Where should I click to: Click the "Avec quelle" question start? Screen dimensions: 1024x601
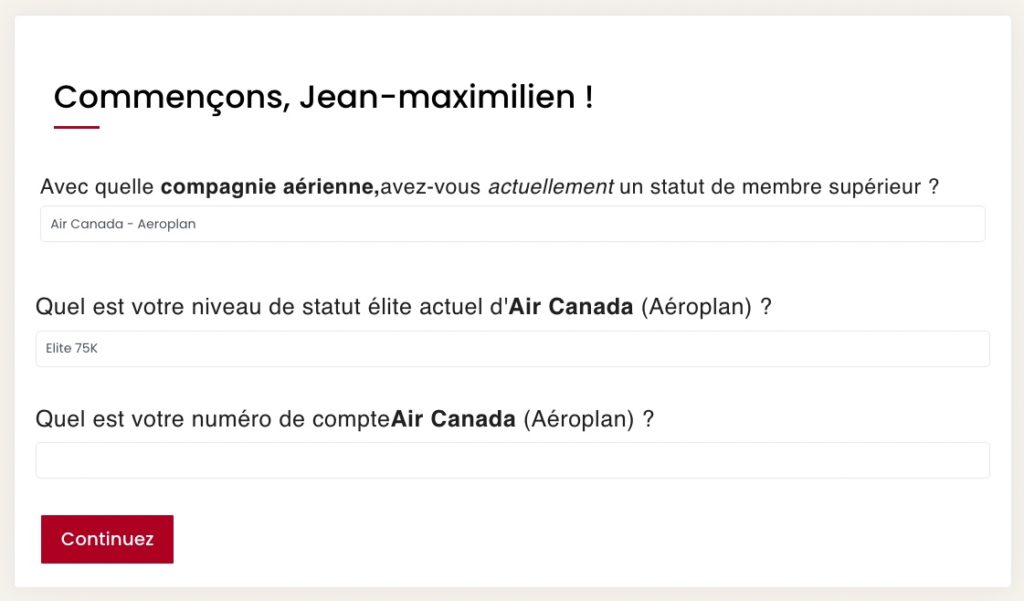coord(97,187)
